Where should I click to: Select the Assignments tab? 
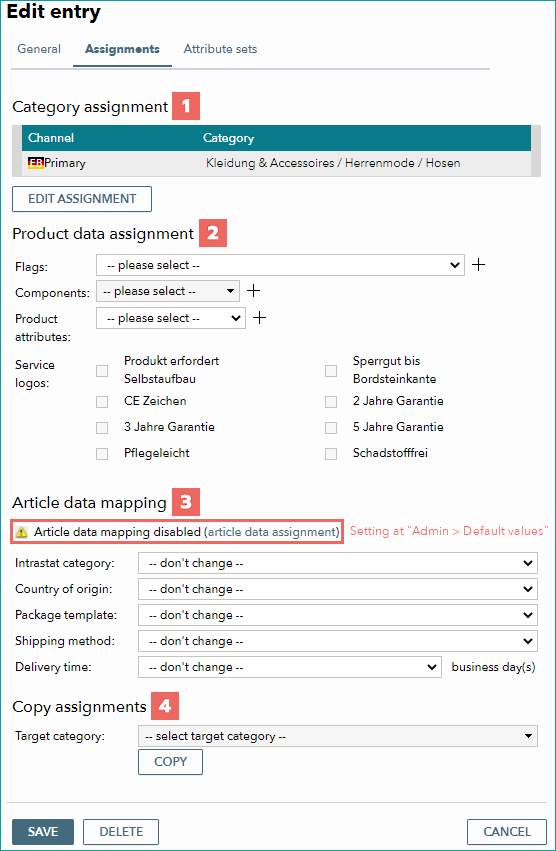point(122,49)
